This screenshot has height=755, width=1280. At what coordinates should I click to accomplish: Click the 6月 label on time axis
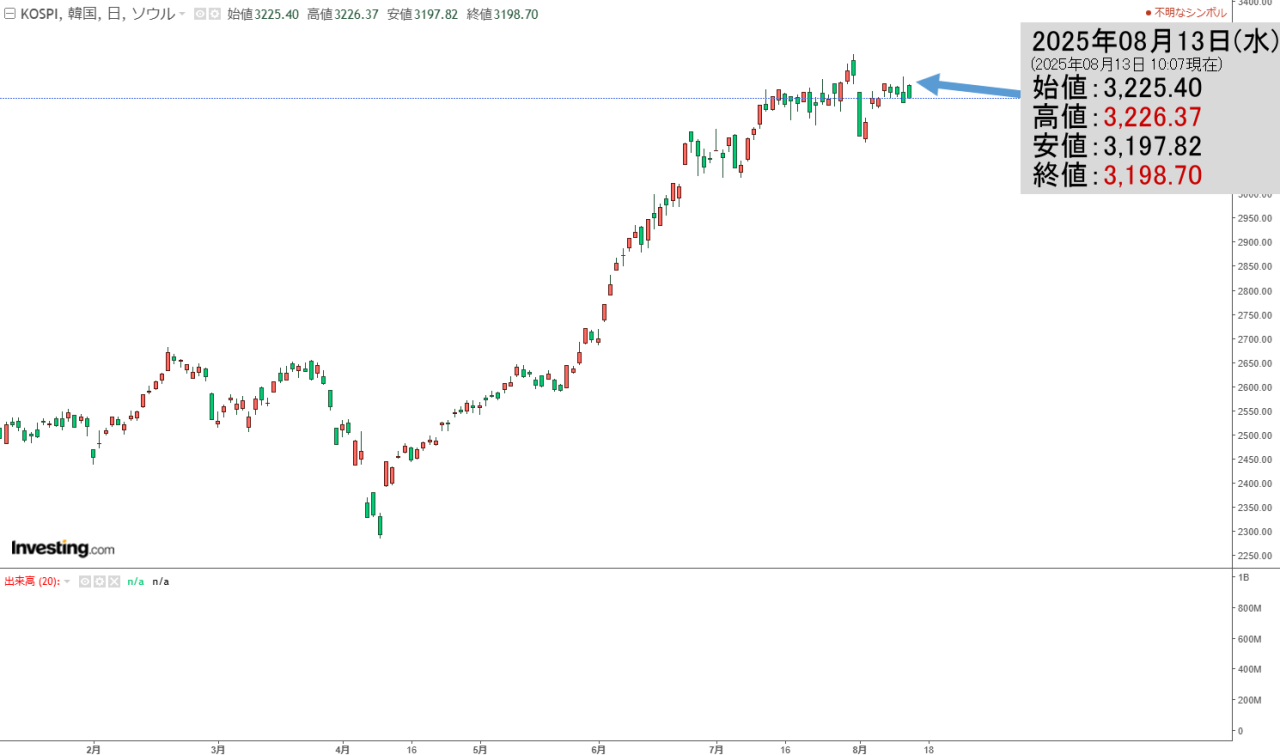598,747
